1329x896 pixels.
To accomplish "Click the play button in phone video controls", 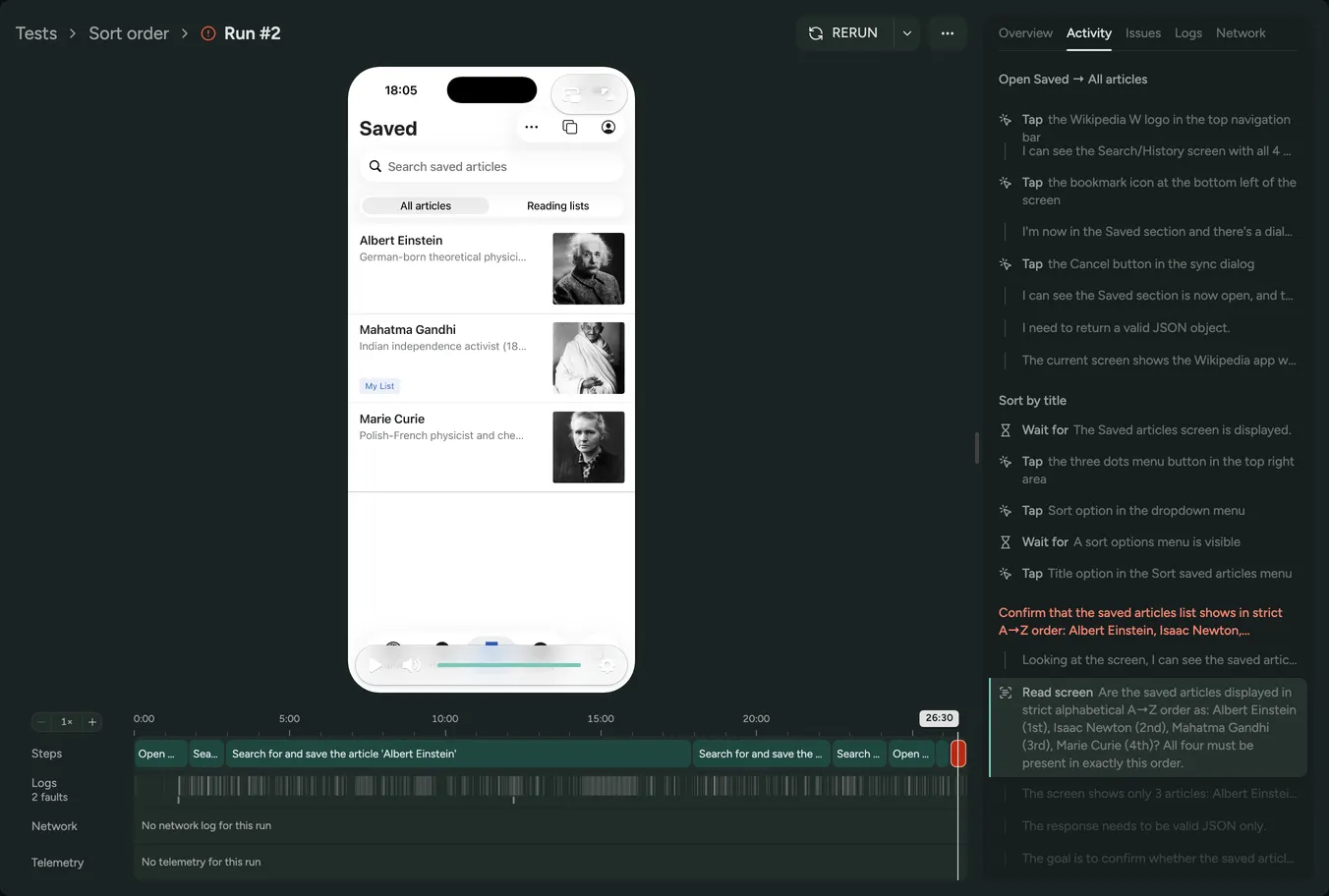I will 375,665.
